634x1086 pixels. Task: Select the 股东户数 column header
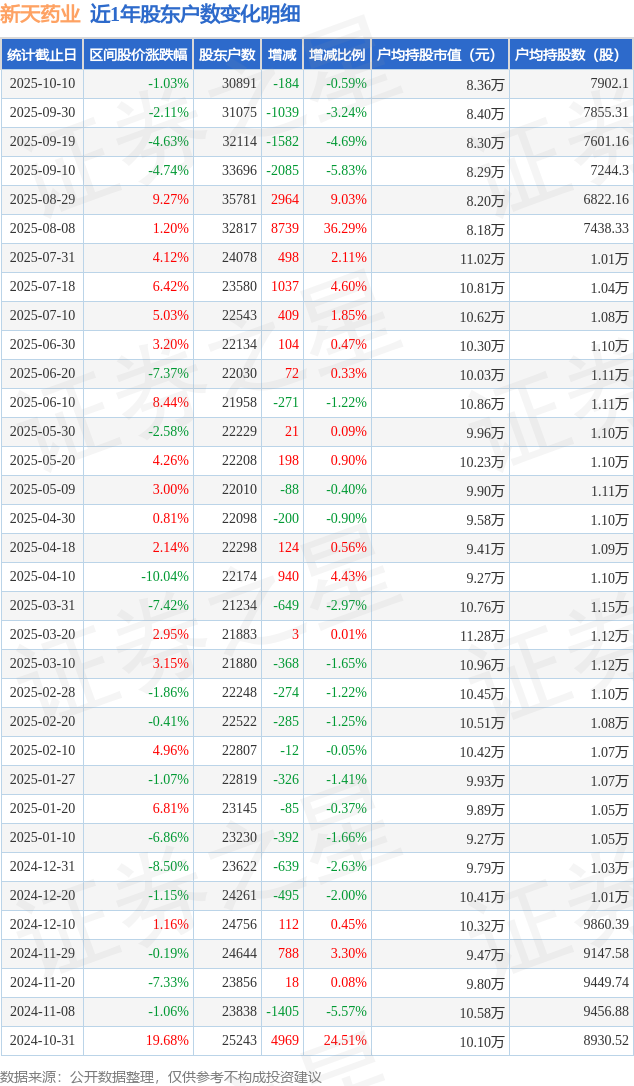227,55
